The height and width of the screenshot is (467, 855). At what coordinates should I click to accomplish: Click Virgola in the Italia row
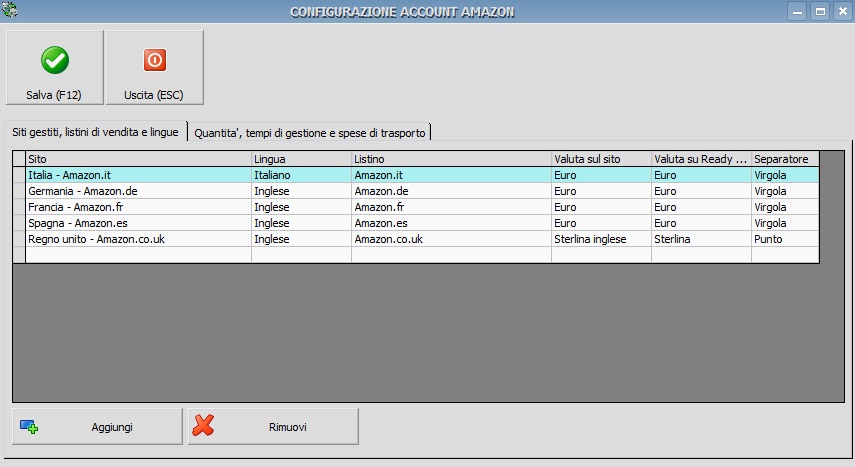tap(785, 175)
